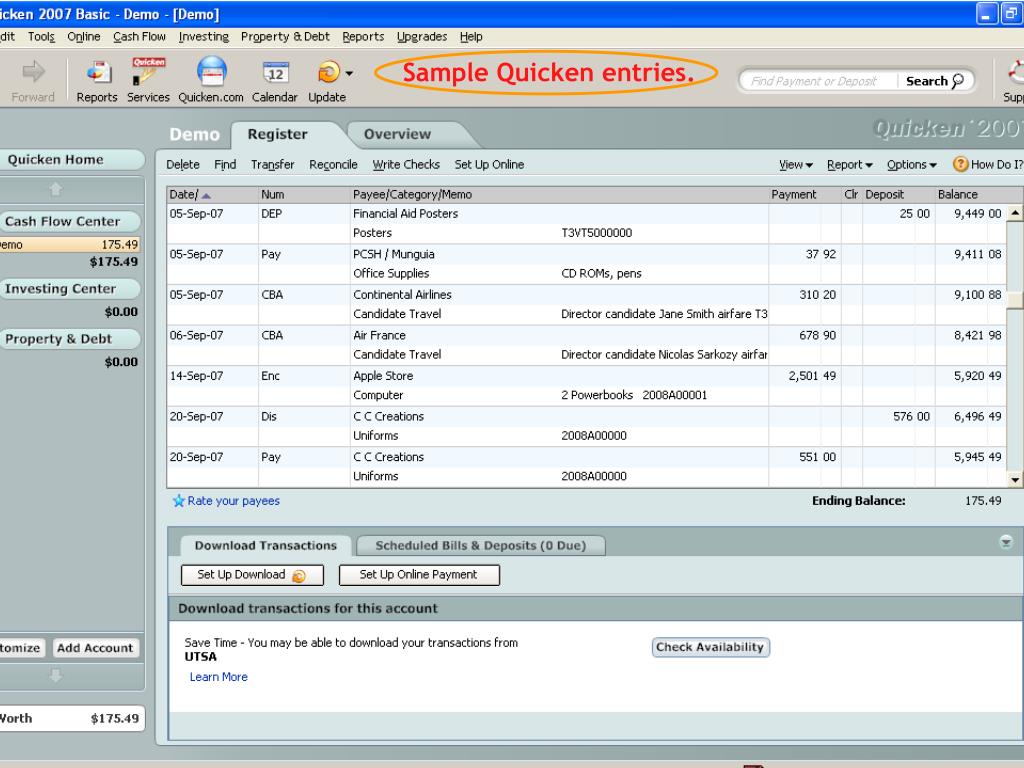Select the Apple Store transaction
The width and height of the screenshot is (1024, 768).
586,385
